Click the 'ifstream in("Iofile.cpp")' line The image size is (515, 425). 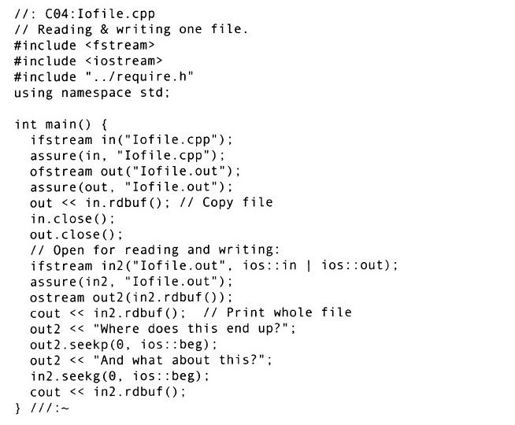(131, 140)
